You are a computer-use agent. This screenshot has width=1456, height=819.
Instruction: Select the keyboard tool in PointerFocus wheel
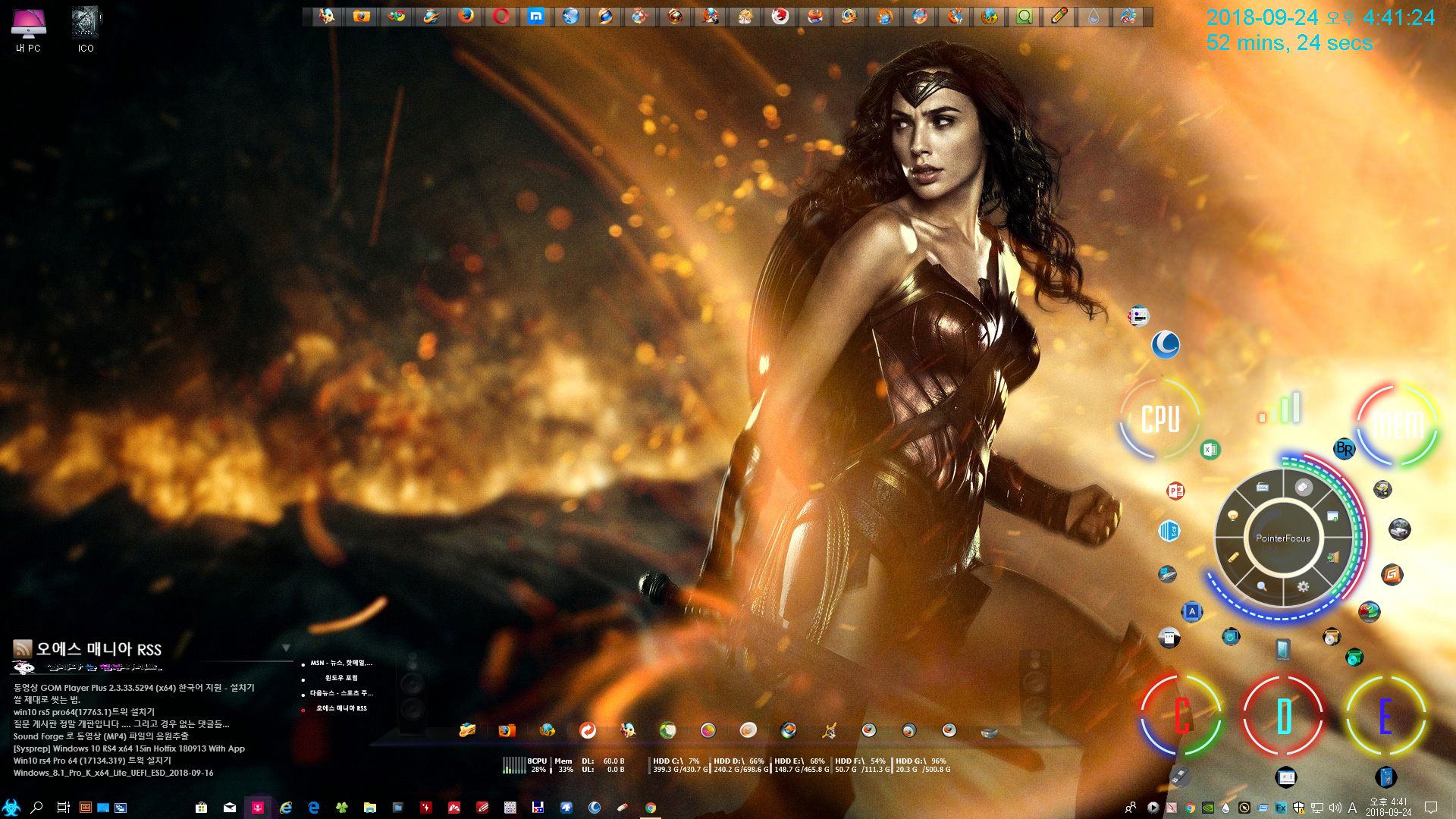[1263, 487]
